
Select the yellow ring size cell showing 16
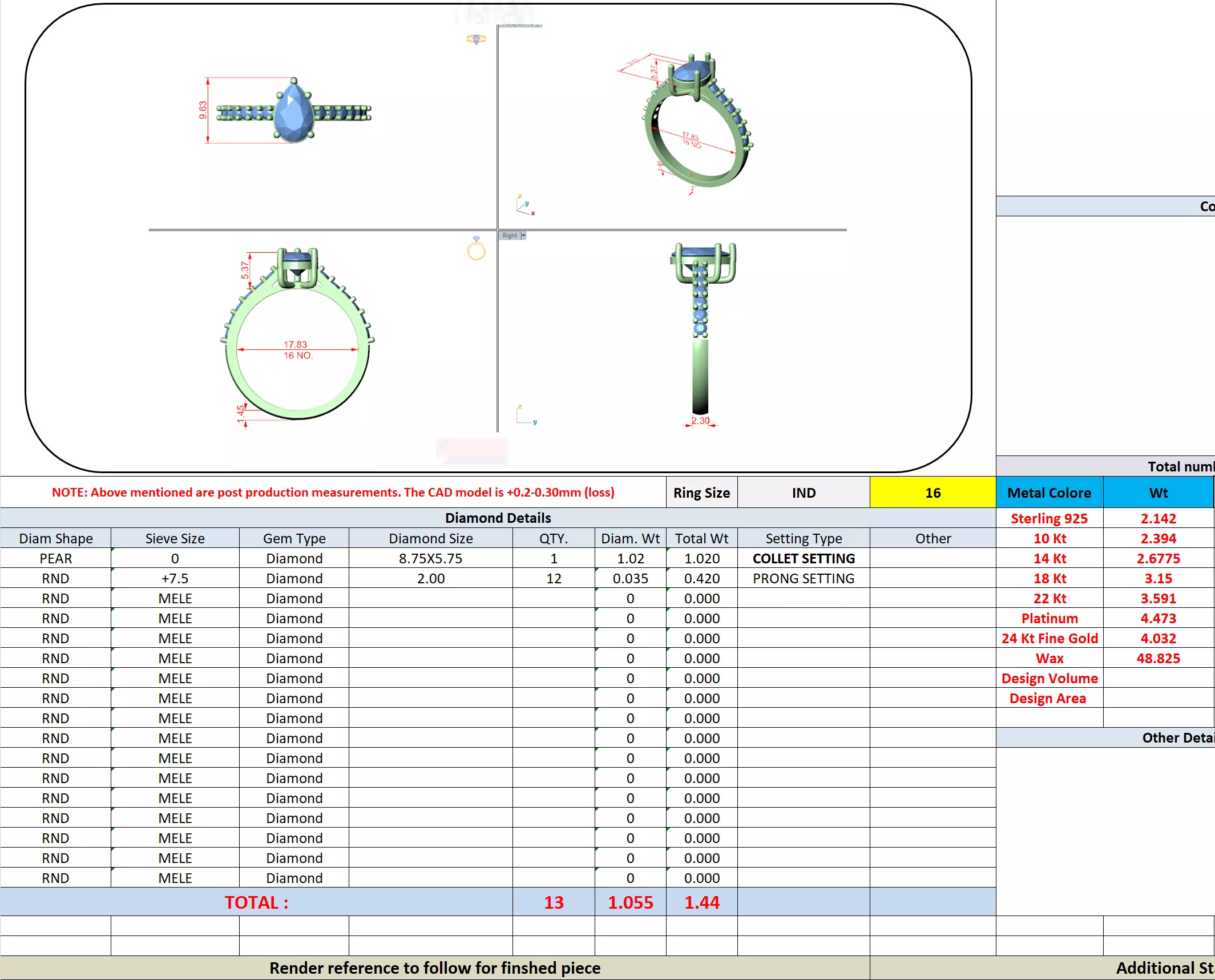click(932, 493)
